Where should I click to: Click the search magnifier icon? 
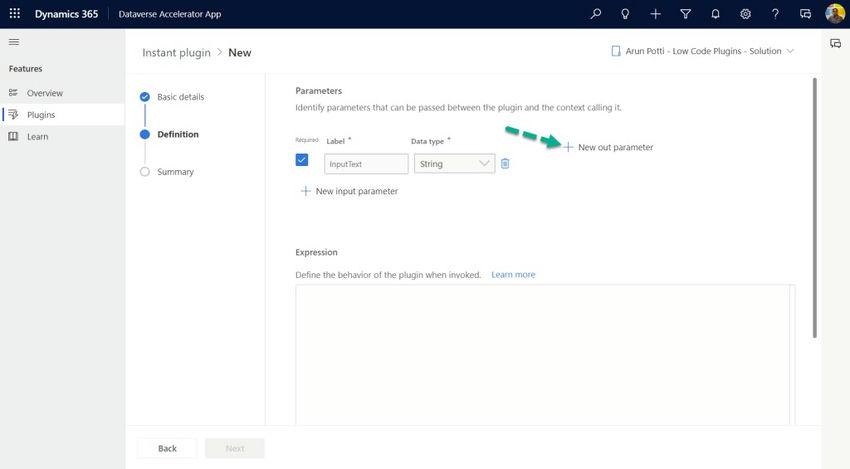(596, 14)
